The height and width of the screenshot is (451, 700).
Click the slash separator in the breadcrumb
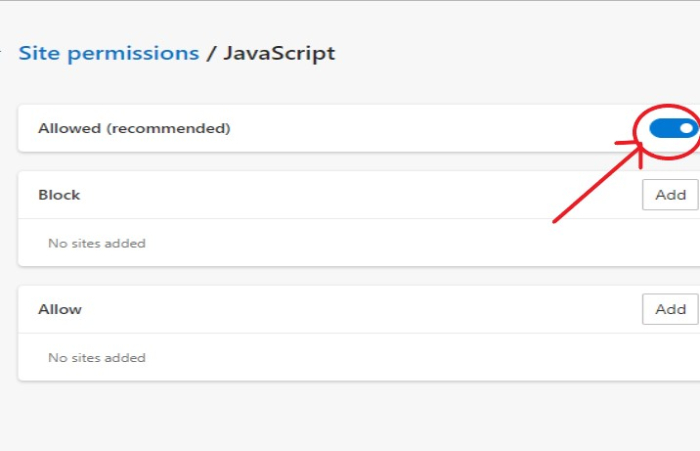211,53
